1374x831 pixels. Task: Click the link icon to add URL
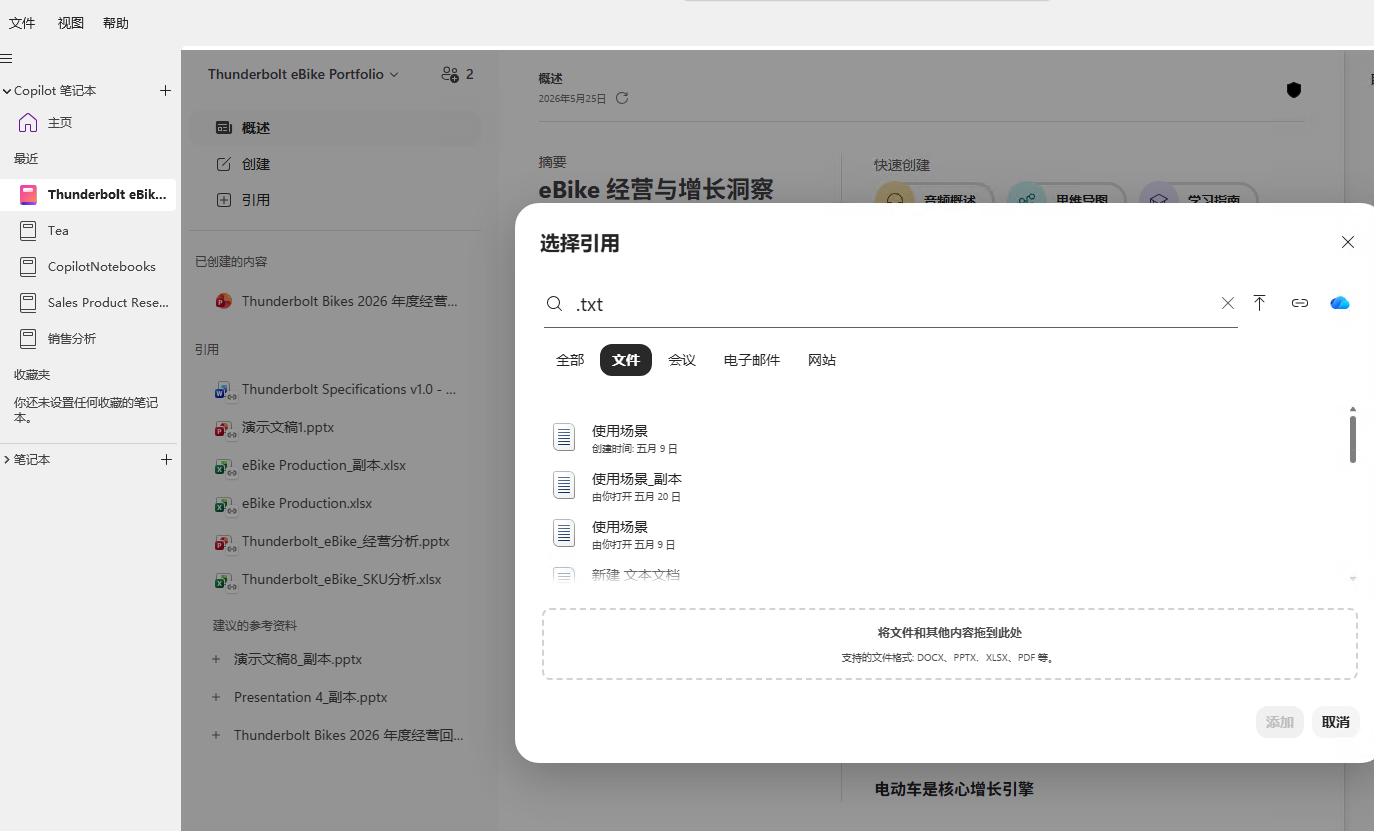(x=1300, y=303)
